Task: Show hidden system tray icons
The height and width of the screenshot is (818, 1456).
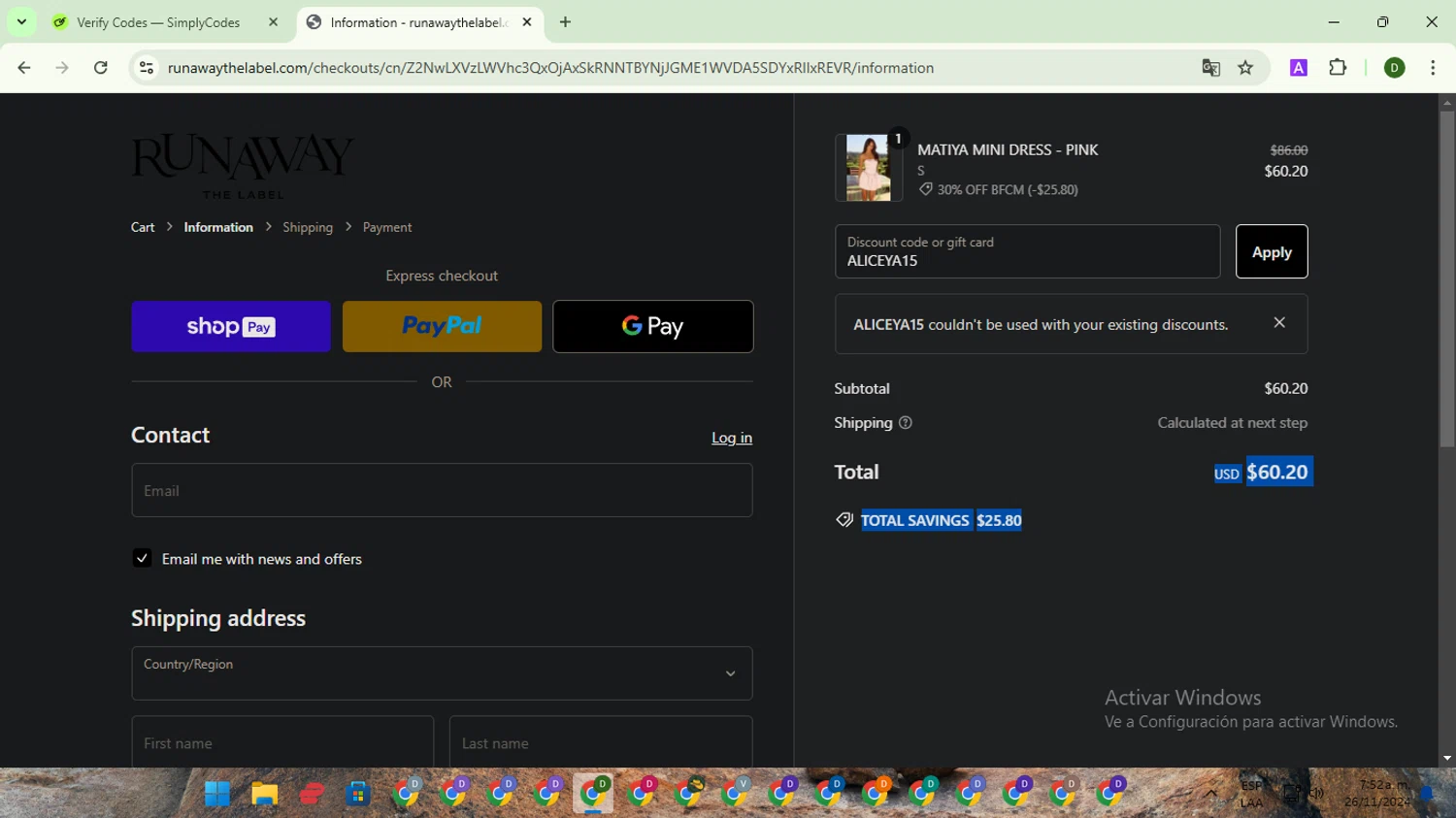Action: pyautogui.click(x=1211, y=793)
